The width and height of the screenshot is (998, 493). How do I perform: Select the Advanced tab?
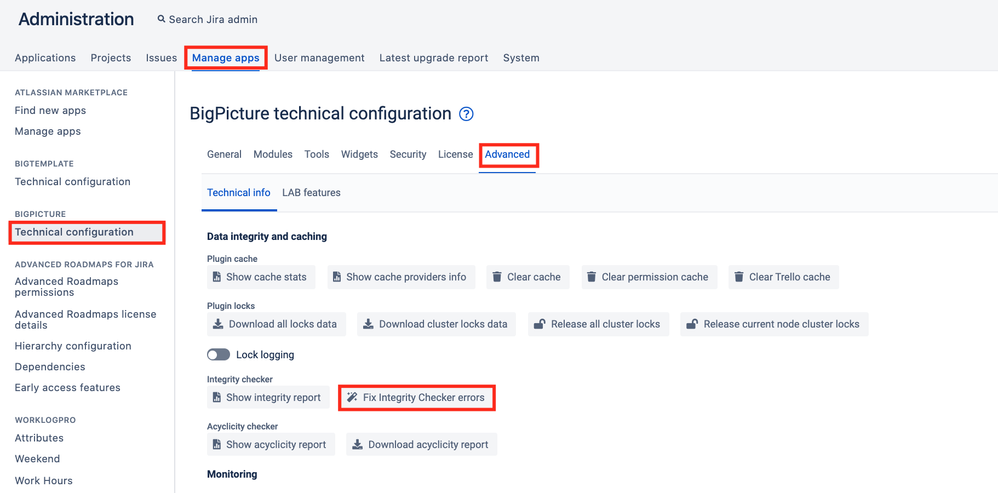pyautogui.click(x=507, y=155)
